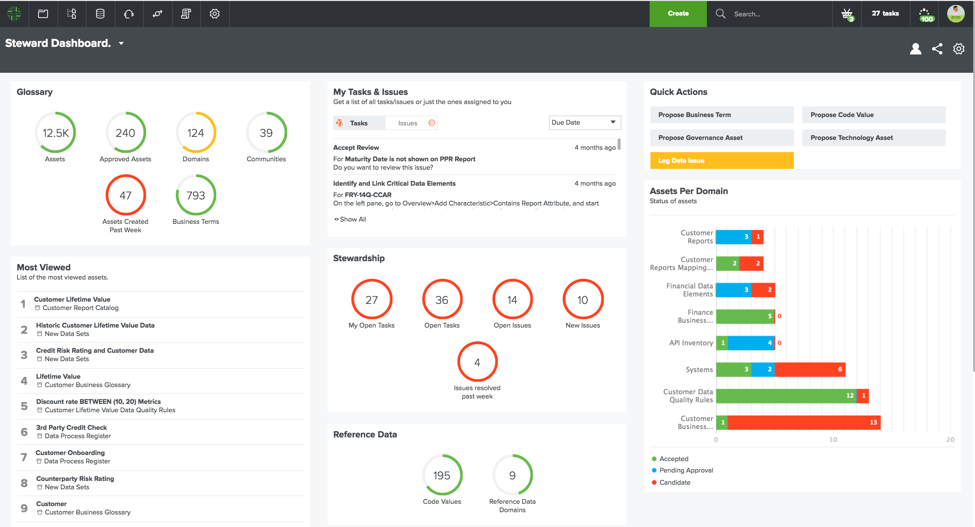Click the Collibra logo home icon

pyautogui.click(x=14, y=14)
